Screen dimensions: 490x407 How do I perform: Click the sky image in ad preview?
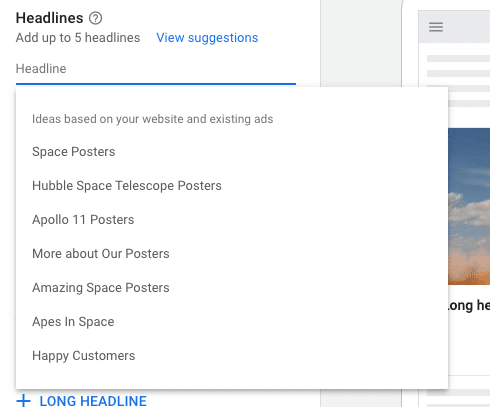pos(469,206)
